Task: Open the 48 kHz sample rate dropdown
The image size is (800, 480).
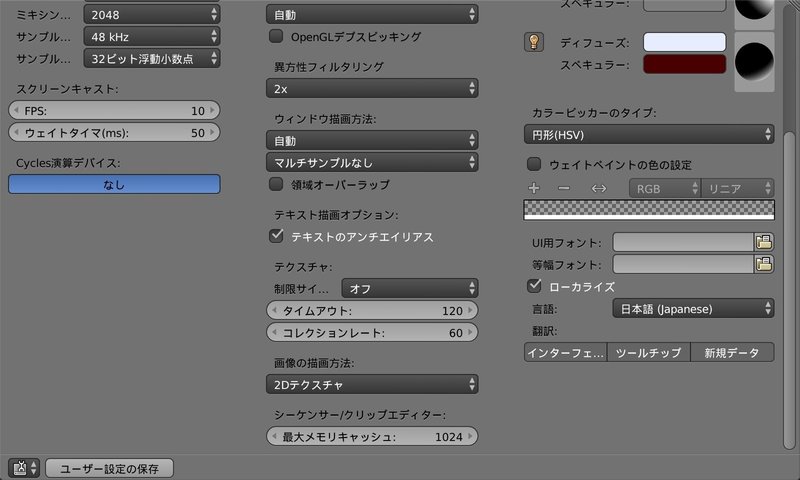Action: [152, 37]
